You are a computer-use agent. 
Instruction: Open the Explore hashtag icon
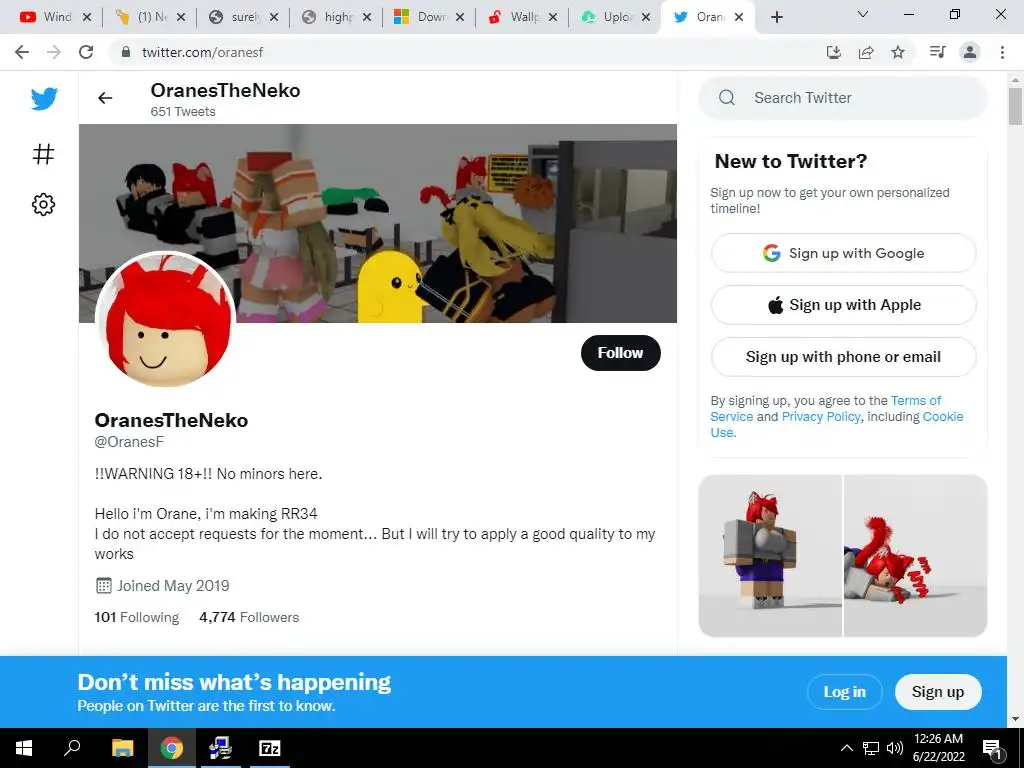click(44, 154)
